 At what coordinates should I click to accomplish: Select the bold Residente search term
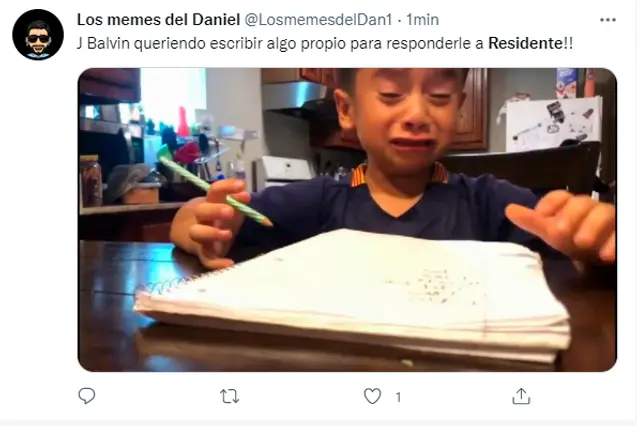(525, 43)
